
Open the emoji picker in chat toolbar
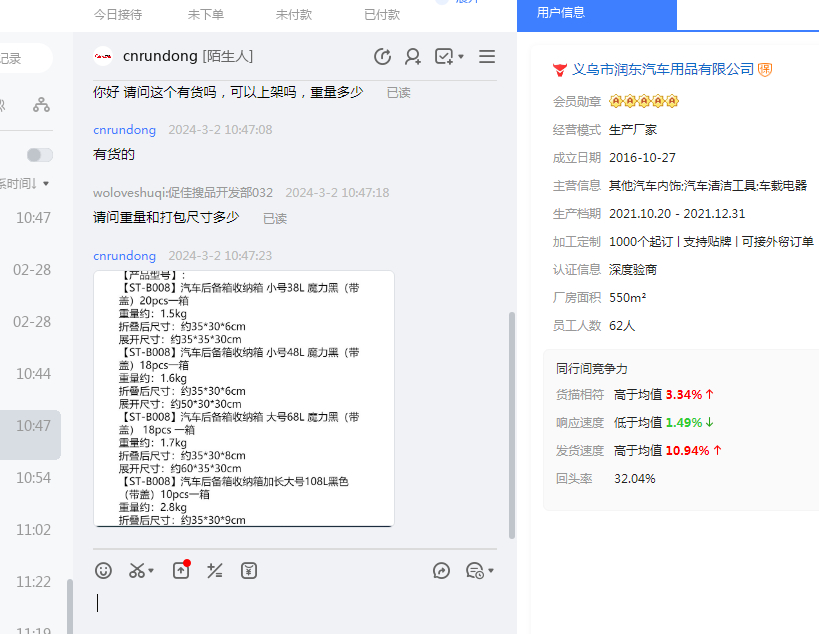(103, 570)
